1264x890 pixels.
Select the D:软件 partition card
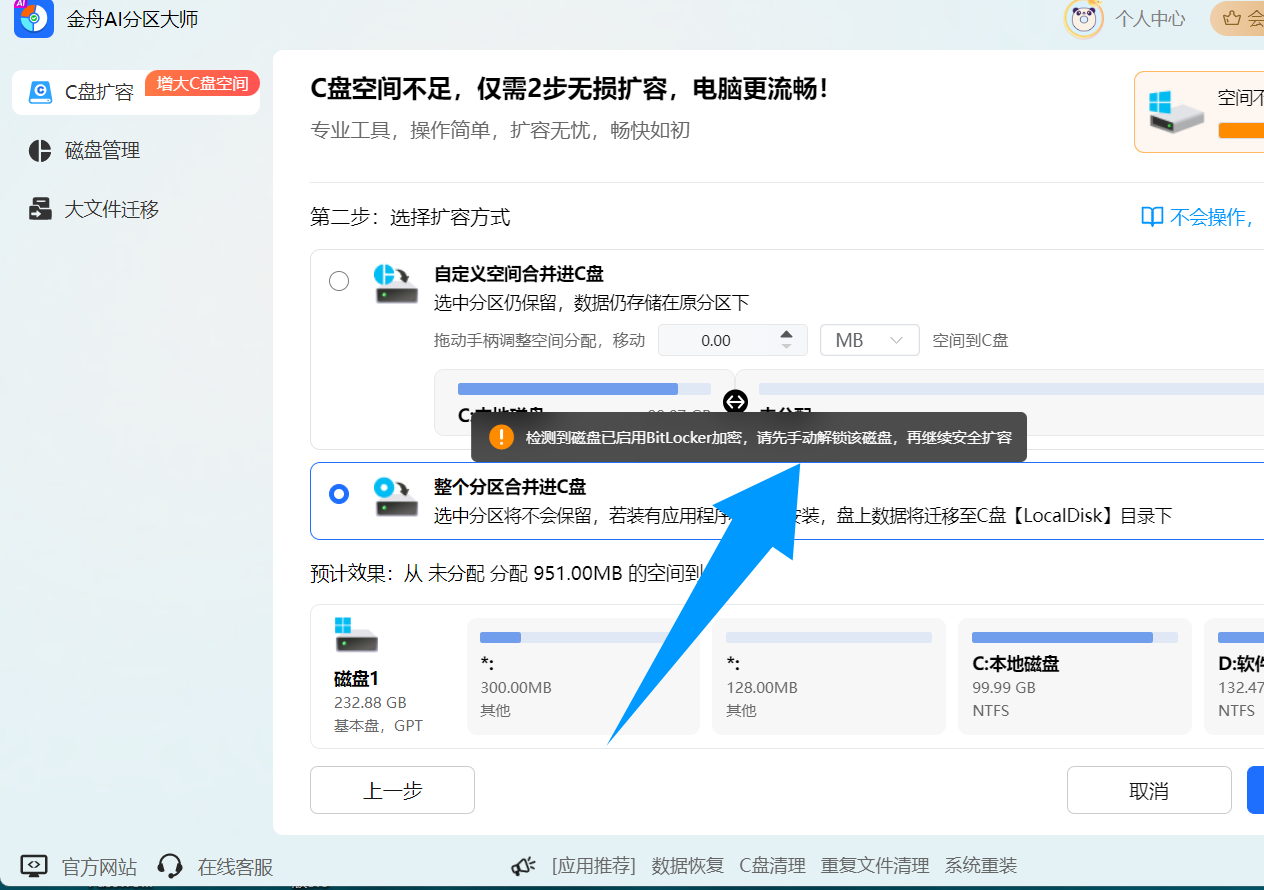(x=1235, y=676)
